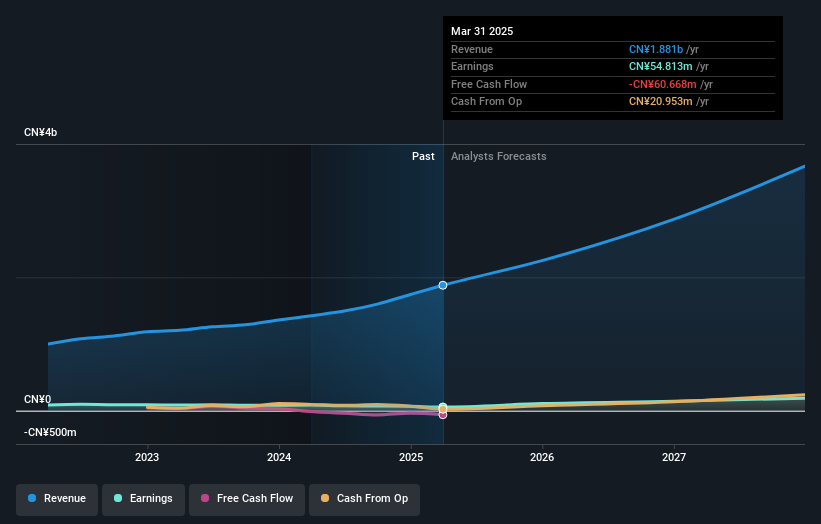Click the 2027 x-axis label
The width and height of the screenshot is (821, 524).
click(674, 457)
